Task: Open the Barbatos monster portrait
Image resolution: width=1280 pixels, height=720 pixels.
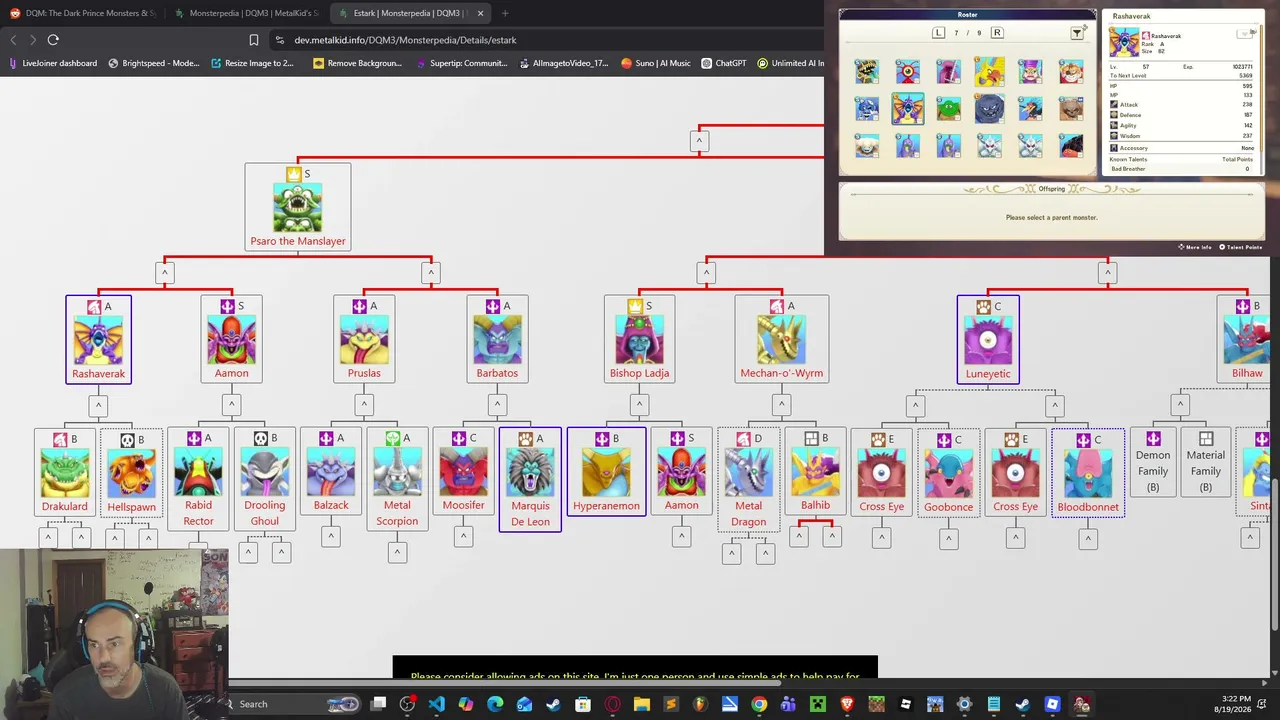Action: (497, 340)
